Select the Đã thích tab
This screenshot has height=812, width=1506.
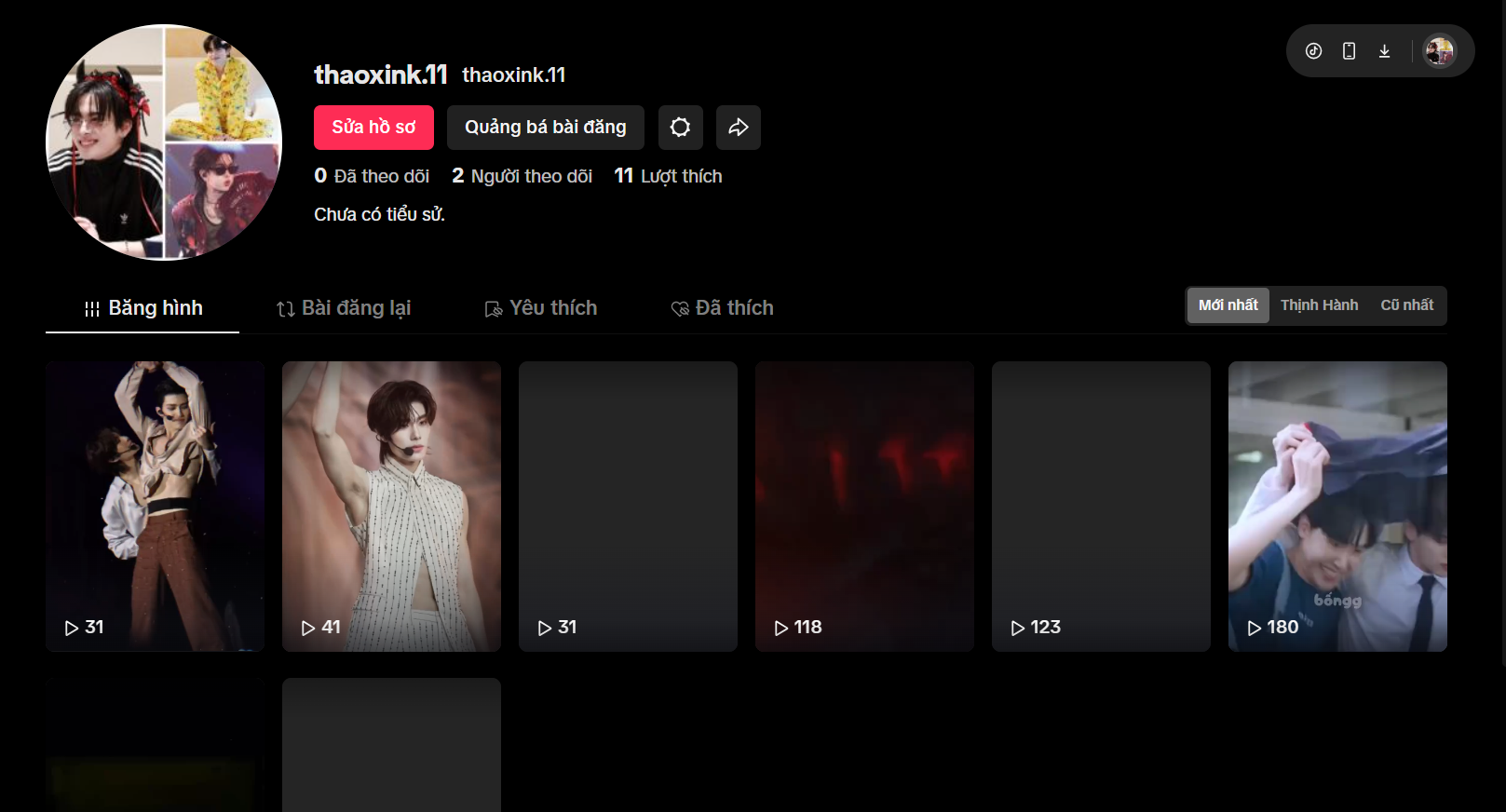point(723,308)
